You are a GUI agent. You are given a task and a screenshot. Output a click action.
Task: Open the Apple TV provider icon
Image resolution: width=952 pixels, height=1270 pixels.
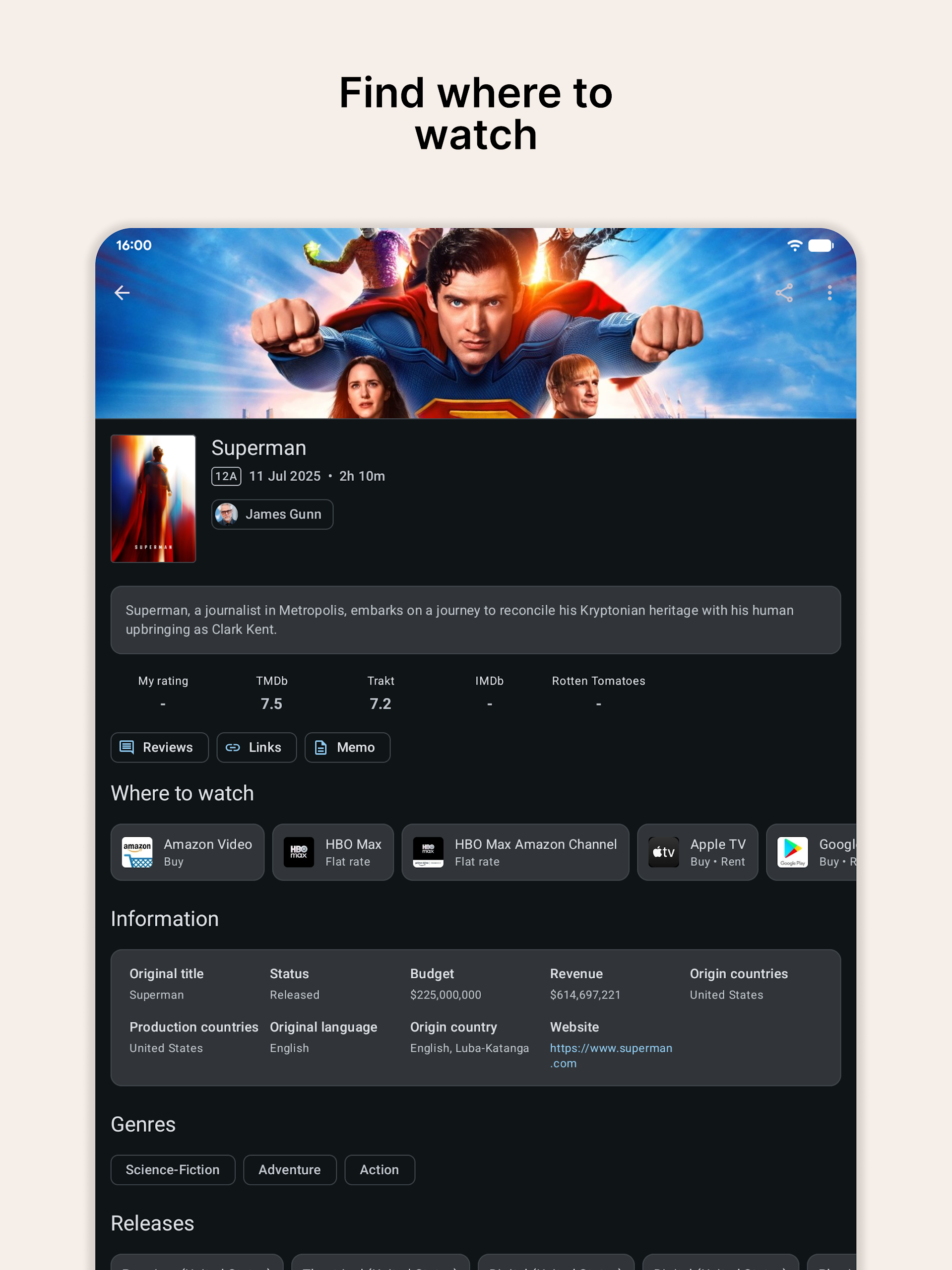663,852
